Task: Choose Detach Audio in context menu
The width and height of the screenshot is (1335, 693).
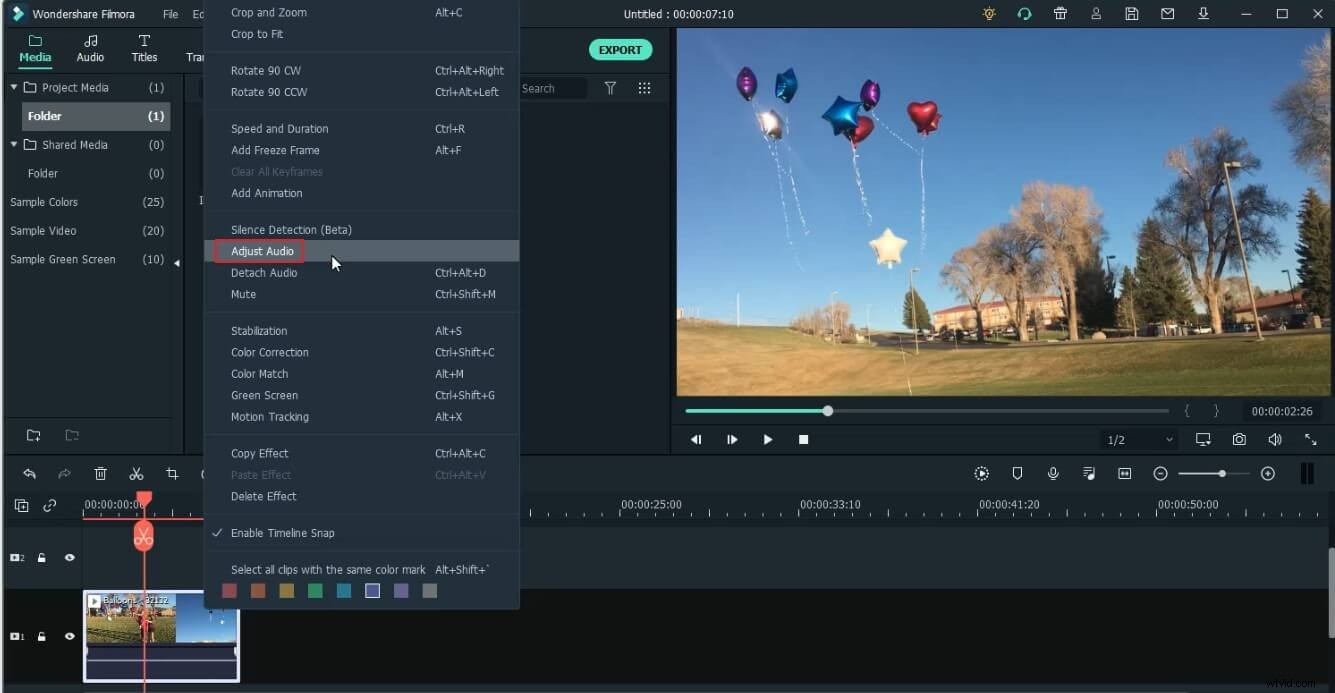Action: click(x=263, y=273)
